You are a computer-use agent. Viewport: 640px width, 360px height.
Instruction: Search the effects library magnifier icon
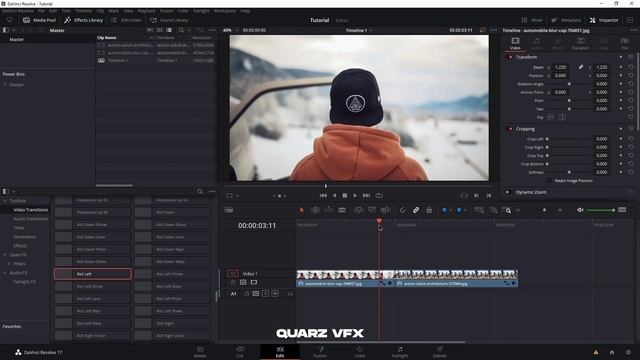click(200, 191)
